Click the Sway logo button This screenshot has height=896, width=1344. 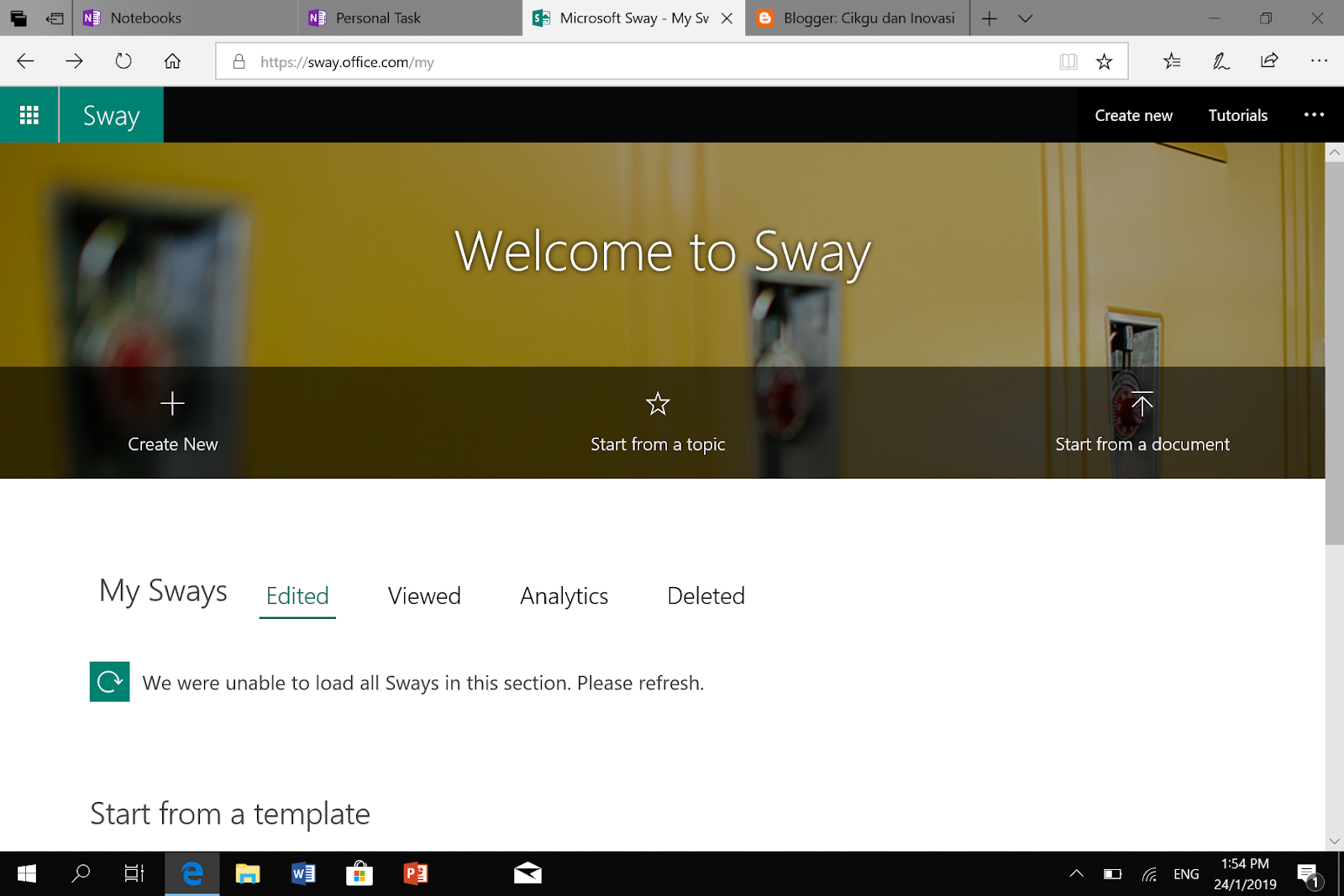(111, 115)
